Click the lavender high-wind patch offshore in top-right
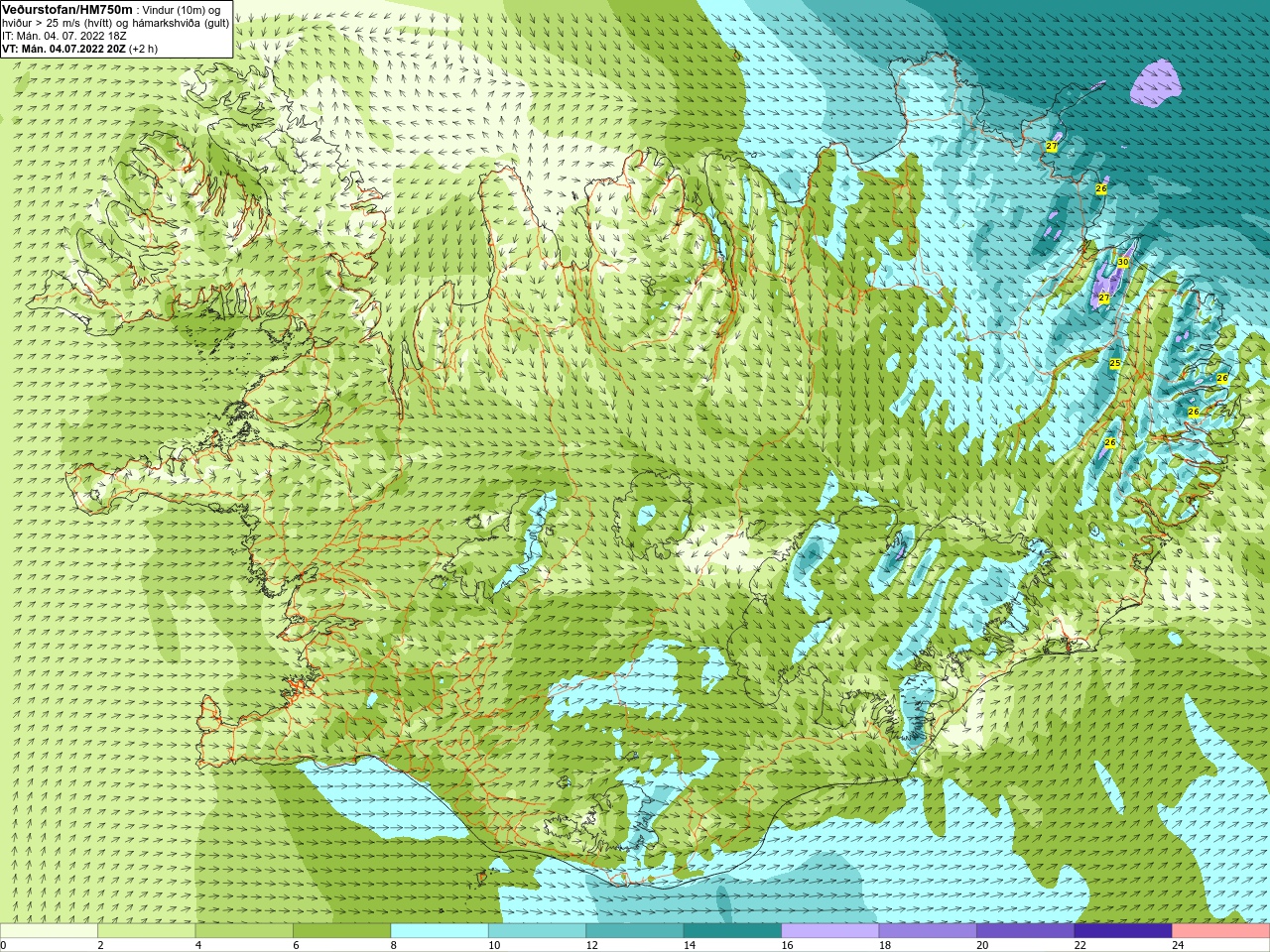 point(1155,84)
